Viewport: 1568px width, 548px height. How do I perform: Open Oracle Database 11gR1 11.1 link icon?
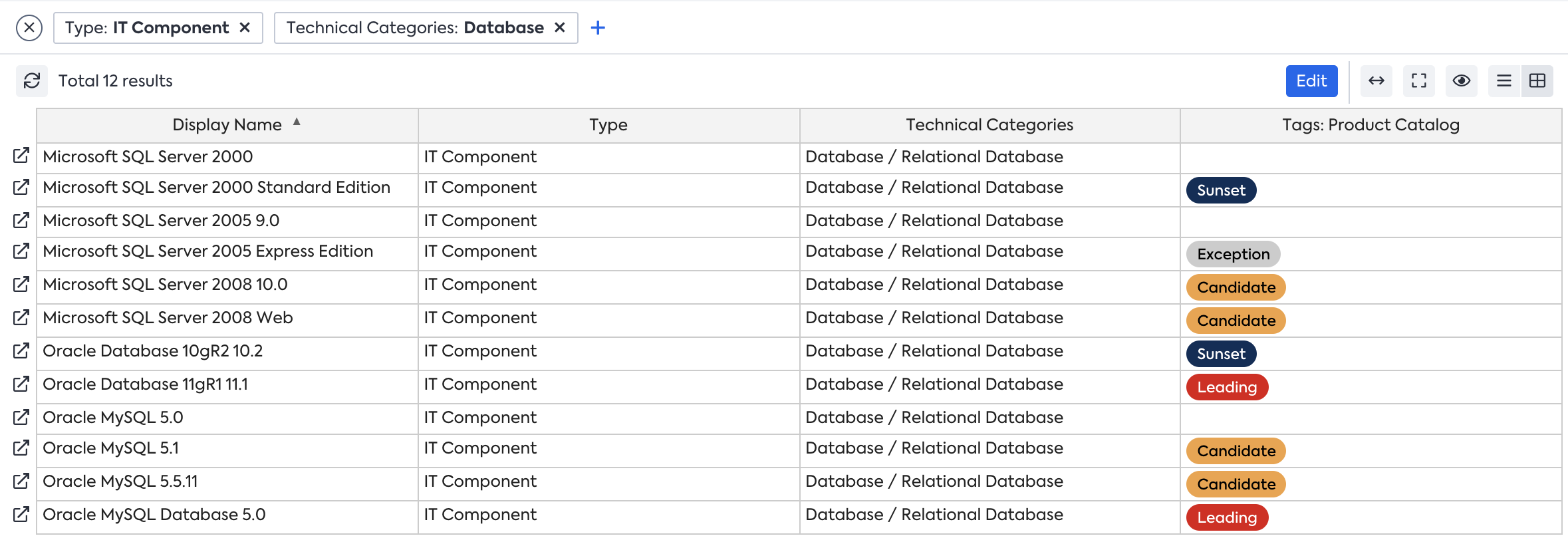pos(21,384)
